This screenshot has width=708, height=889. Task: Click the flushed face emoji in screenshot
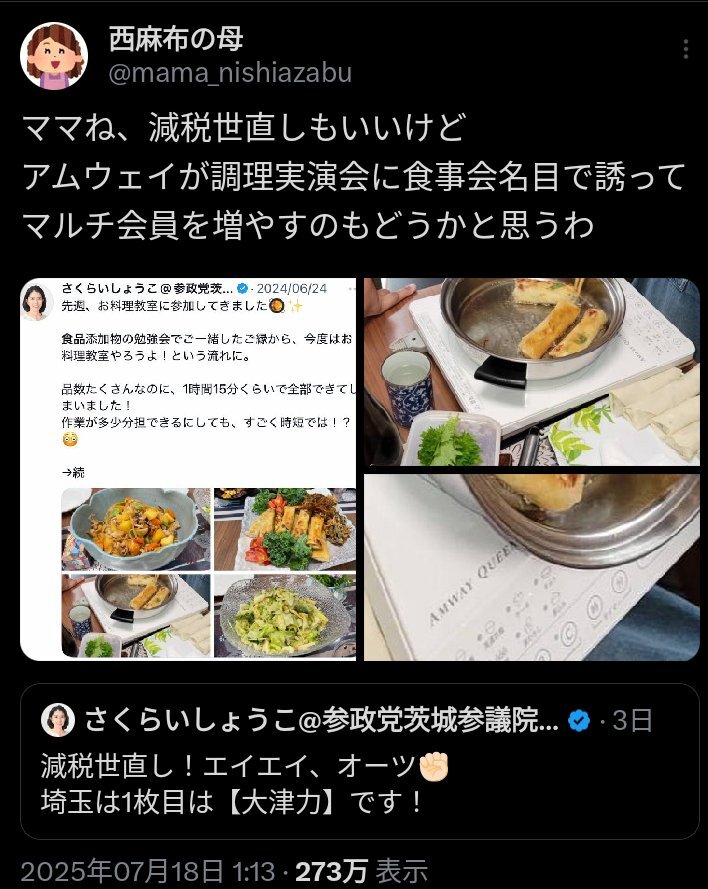coord(70,439)
